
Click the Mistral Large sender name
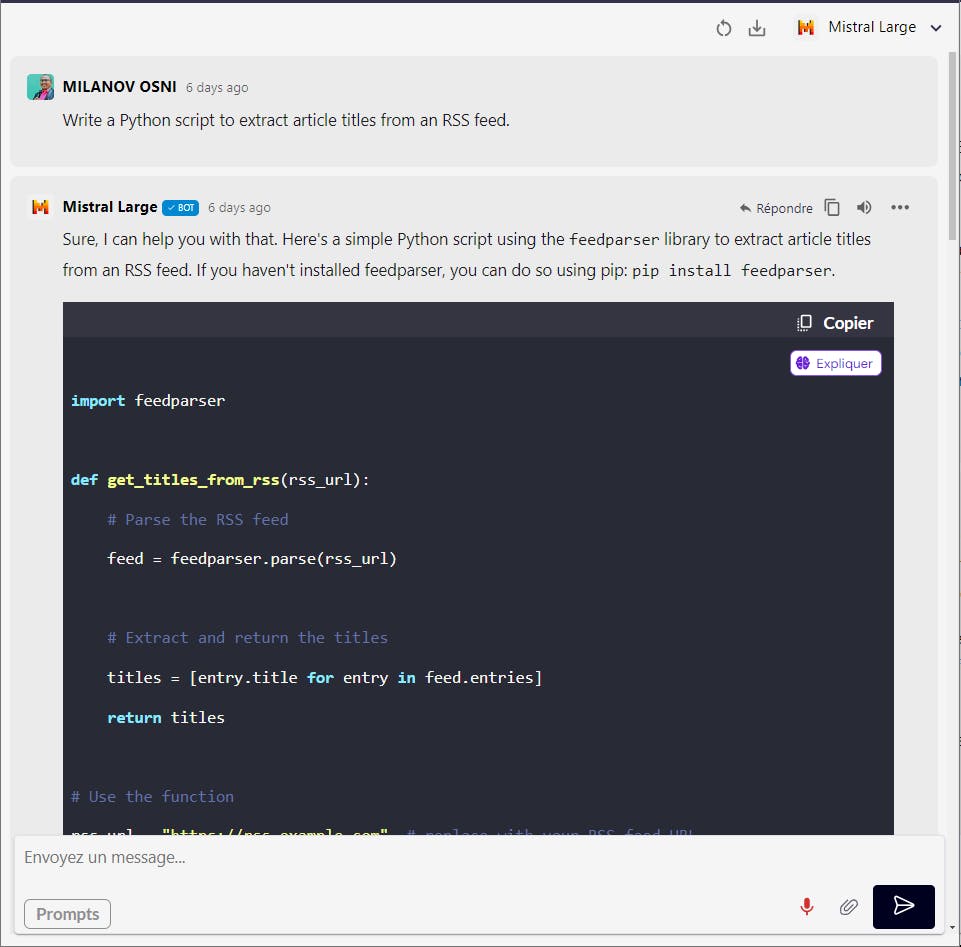(110, 207)
